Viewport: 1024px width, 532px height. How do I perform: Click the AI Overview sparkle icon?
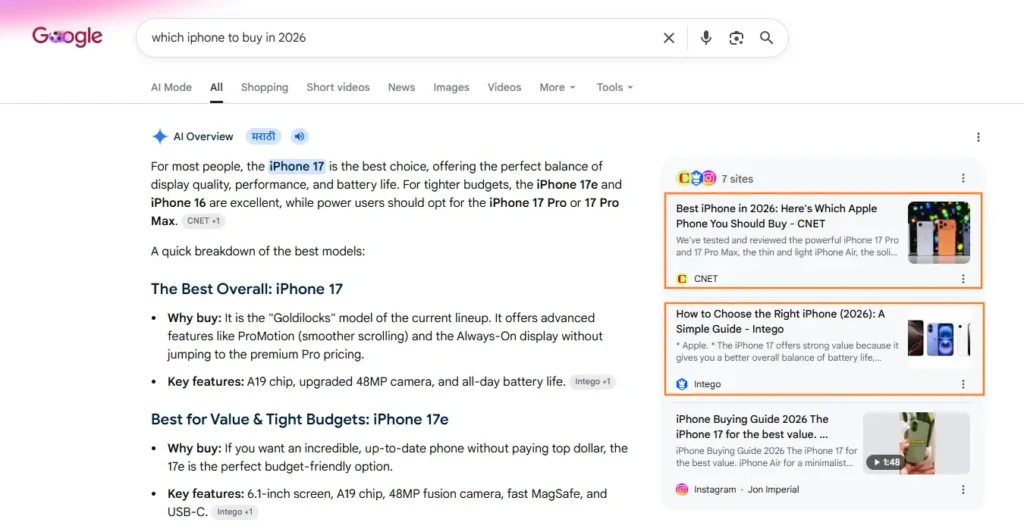(x=159, y=136)
